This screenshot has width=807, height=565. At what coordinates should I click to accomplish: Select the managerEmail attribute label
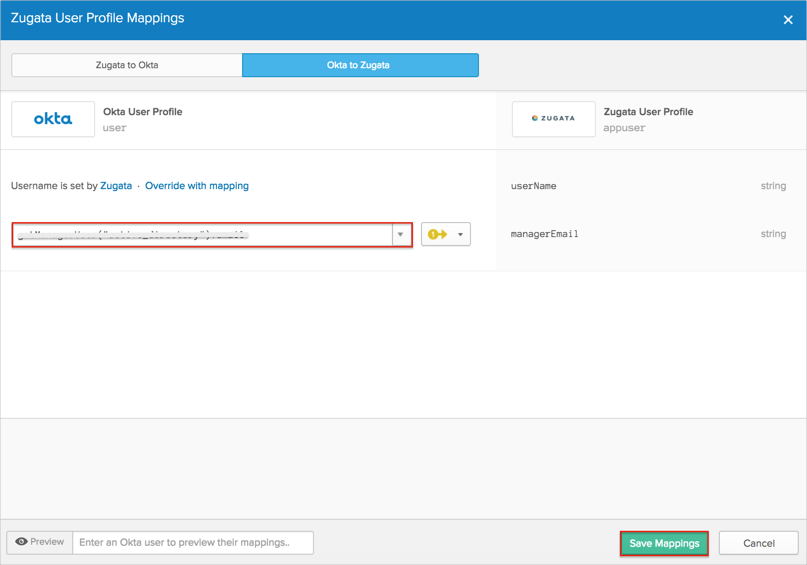click(544, 234)
